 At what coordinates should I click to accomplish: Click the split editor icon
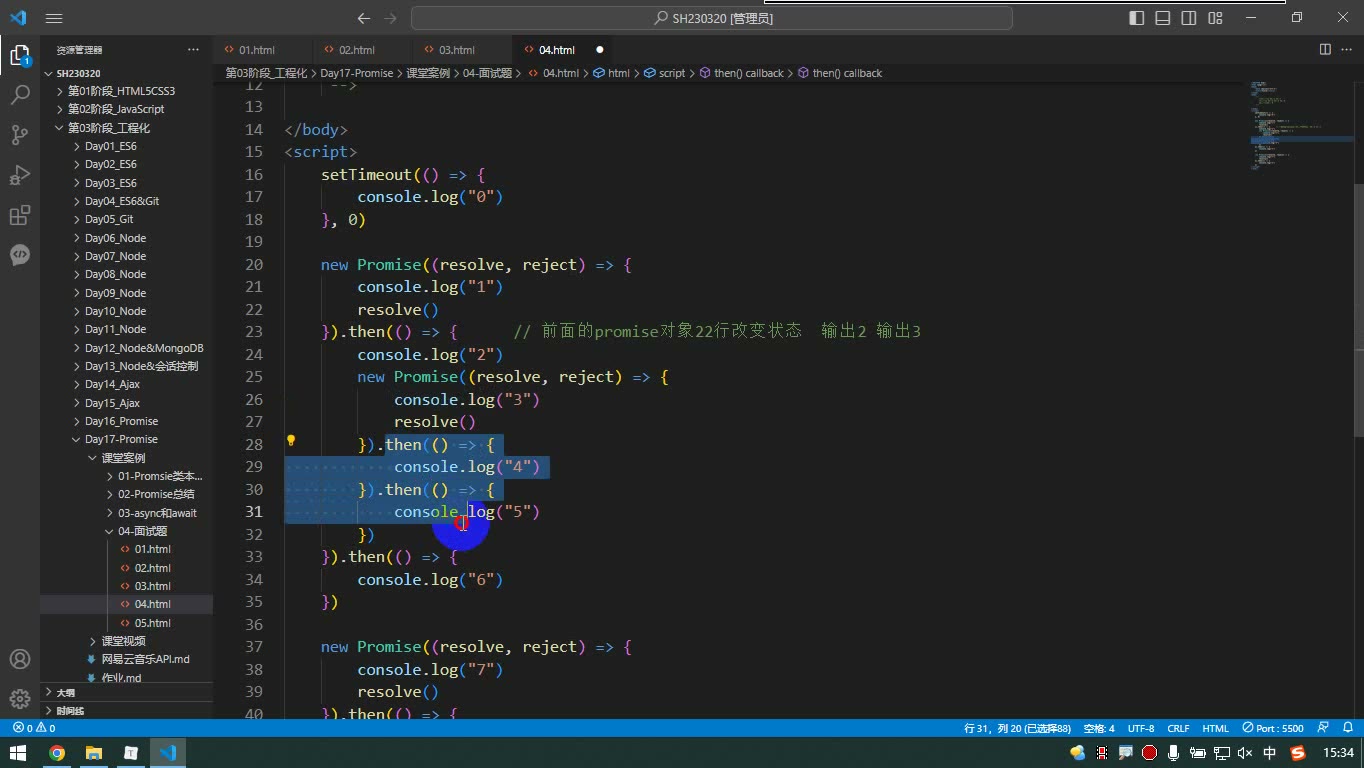point(1325,49)
